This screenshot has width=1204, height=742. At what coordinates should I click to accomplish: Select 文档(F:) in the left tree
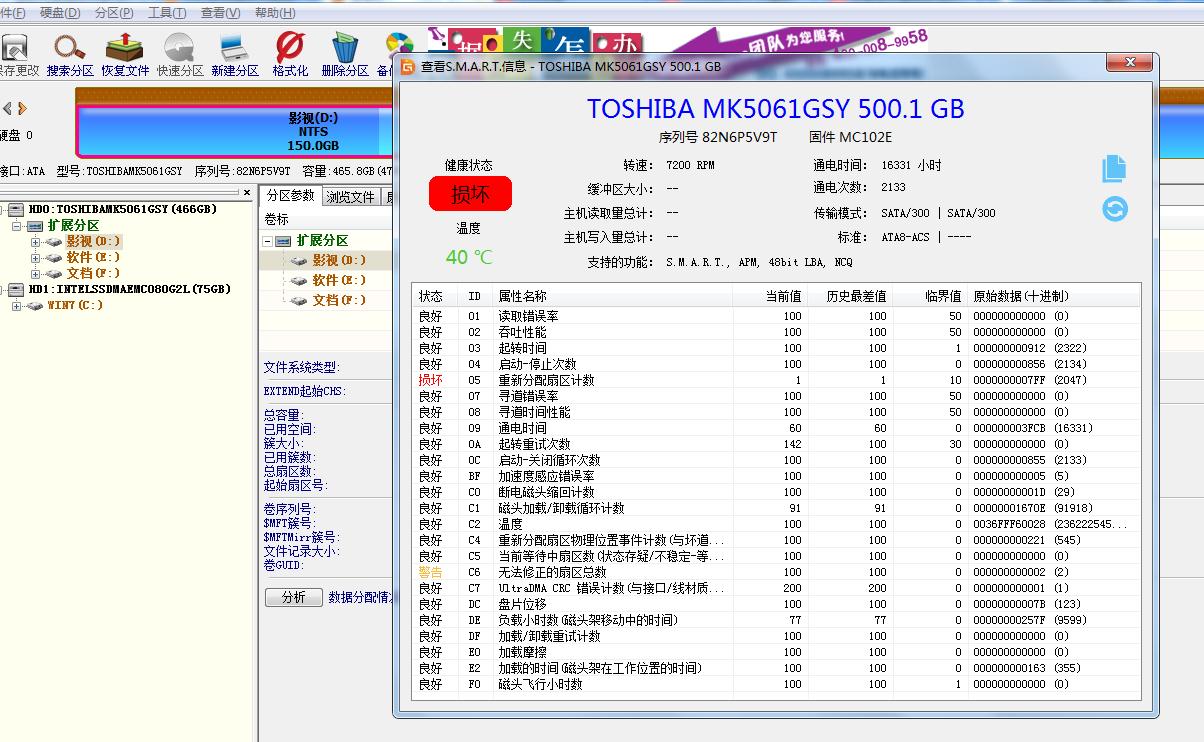coord(93,274)
